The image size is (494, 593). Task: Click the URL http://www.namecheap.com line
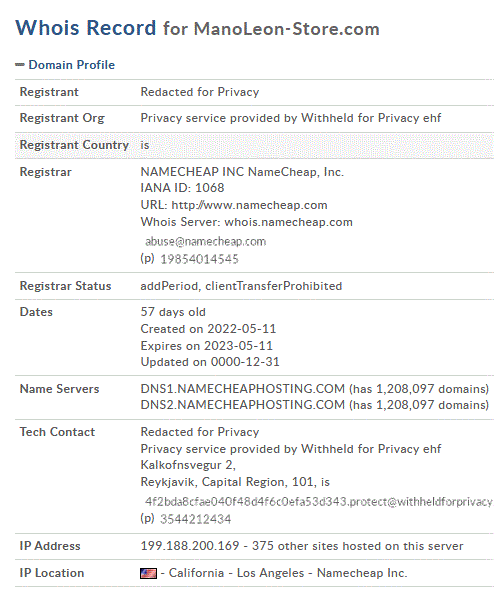[x=234, y=205]
